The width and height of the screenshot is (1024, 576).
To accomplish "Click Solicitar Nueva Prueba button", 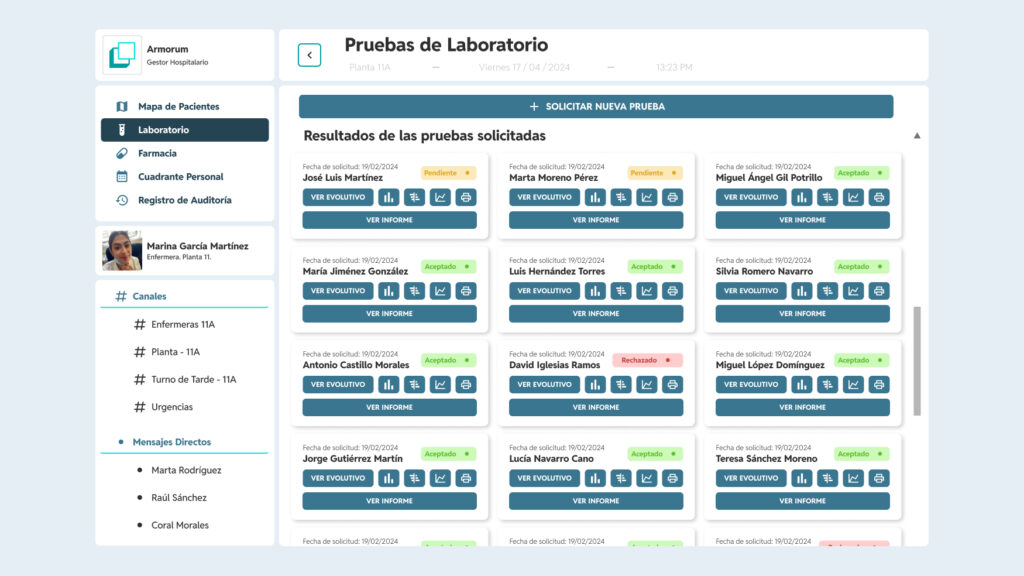I will [596, 106].
